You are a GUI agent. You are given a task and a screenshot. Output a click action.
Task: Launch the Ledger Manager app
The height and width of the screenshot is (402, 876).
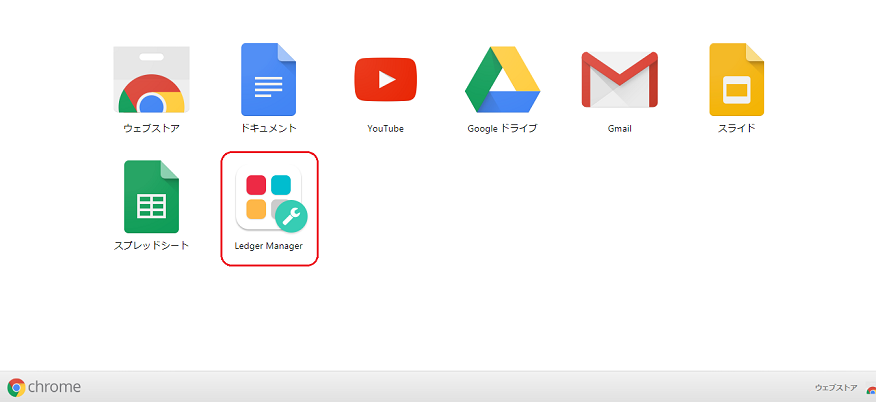pos(272,198)
